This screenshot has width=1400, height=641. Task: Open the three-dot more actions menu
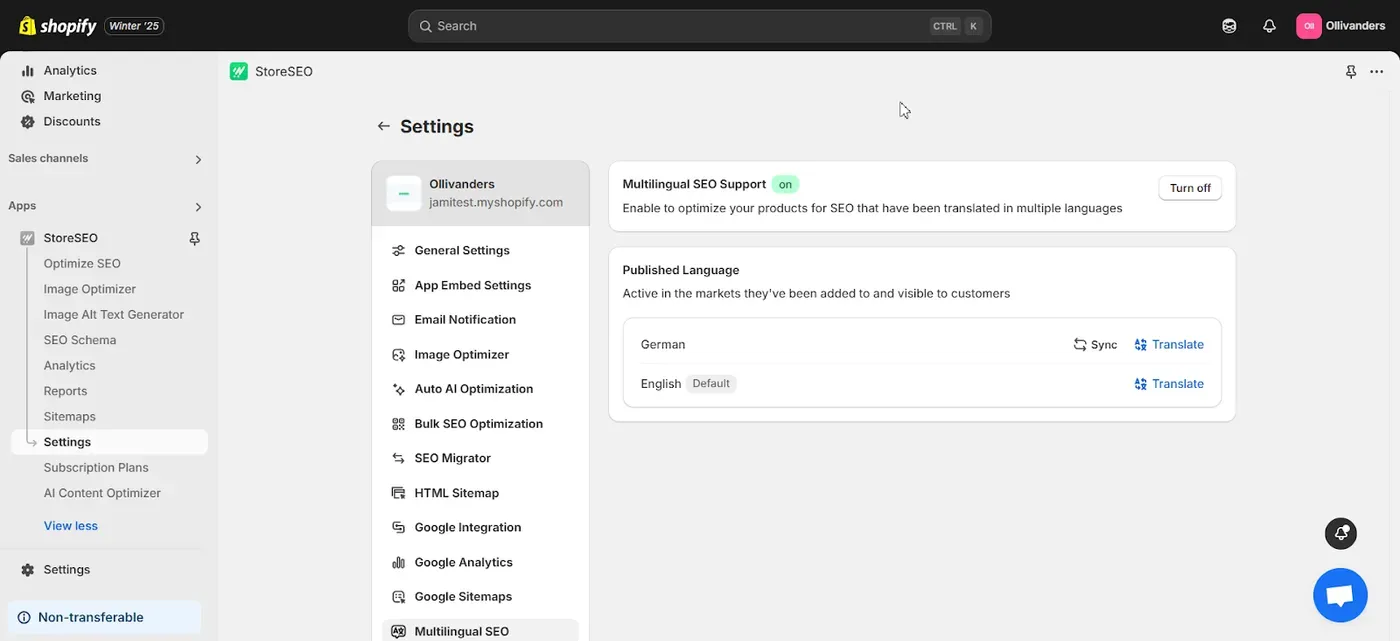[x=1377, y=71]
